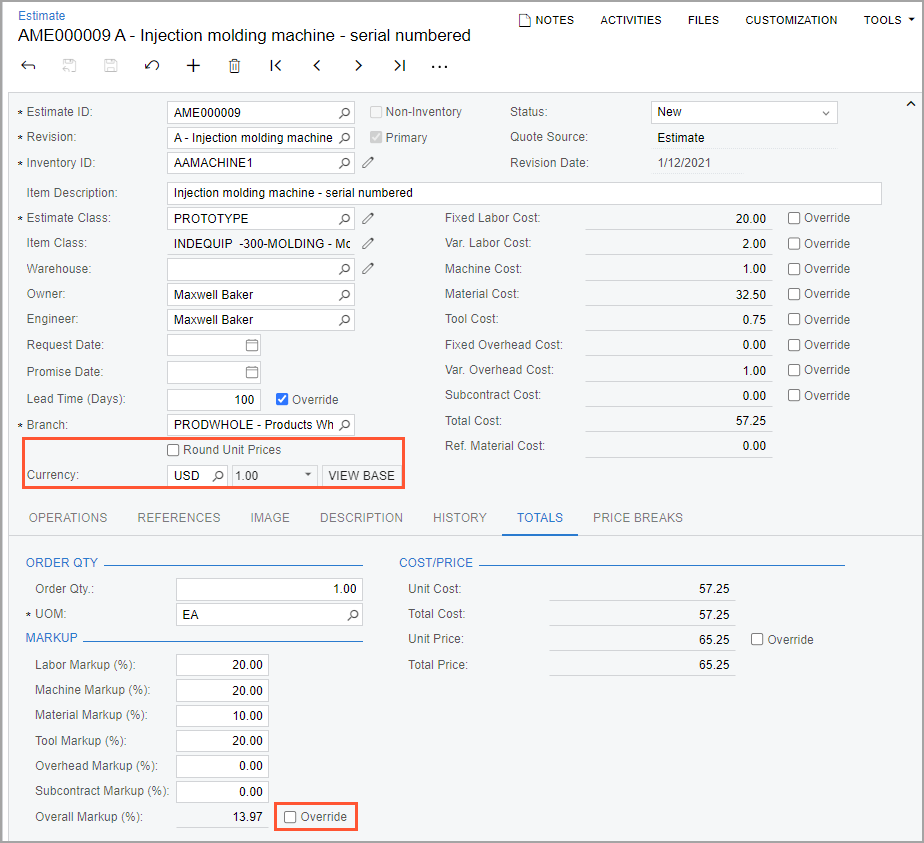The width and height of the screenshot is (924, 843).
Task: Open the more actions ellipsis menu
Action: pyautogui.click(x=439, y=66)
